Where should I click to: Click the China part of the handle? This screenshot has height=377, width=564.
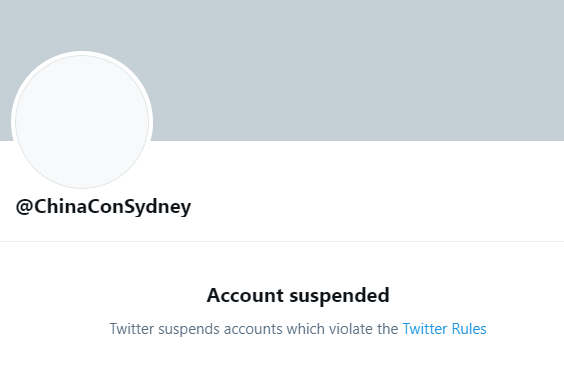click(61, 206)
